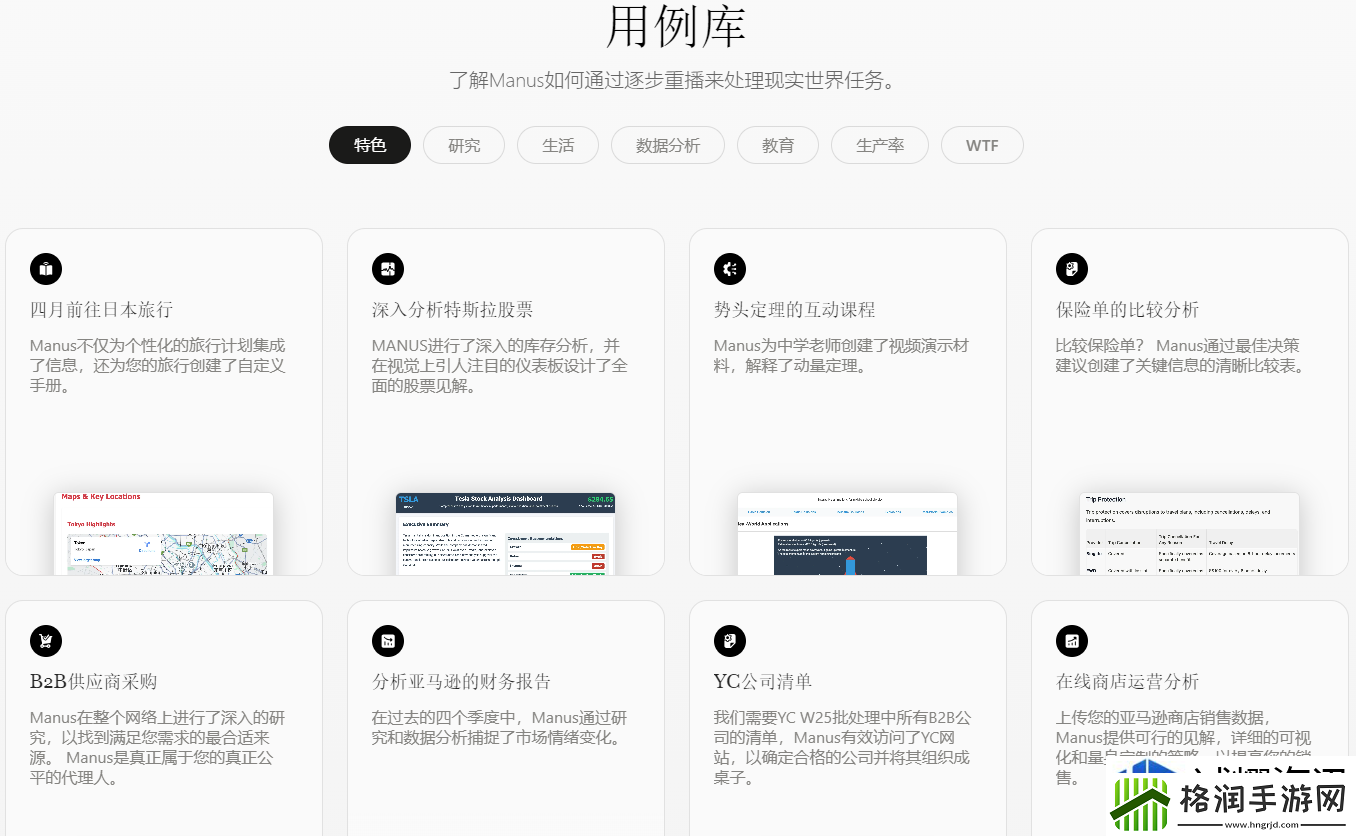Open the 在线商店运营分析 title
The image size is (1356, 836).
click(1127, 682)
